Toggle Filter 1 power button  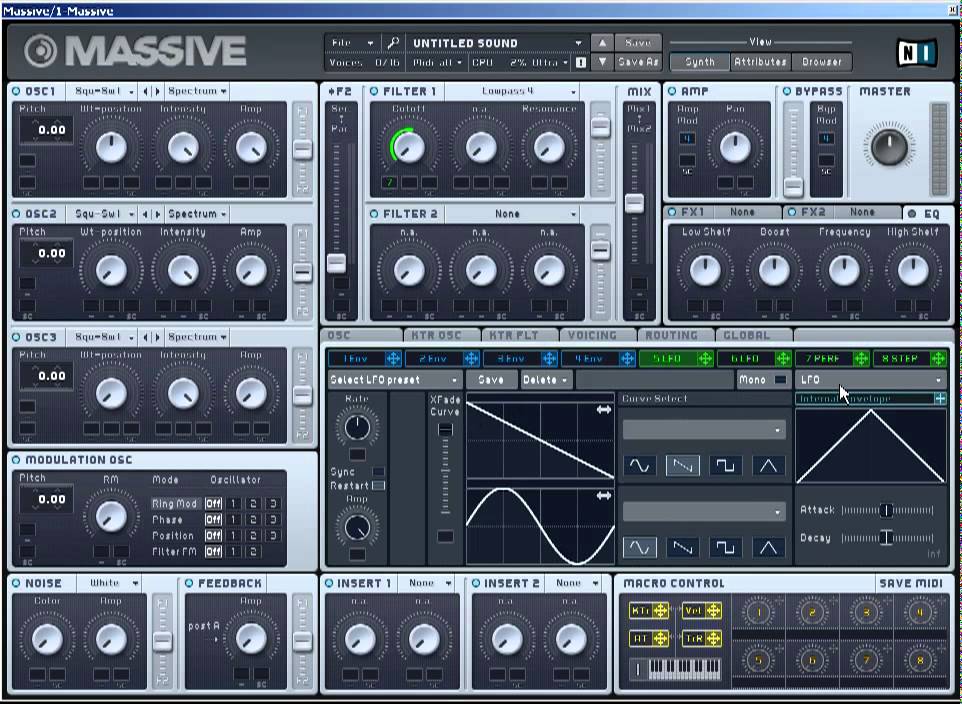point(374,91)
